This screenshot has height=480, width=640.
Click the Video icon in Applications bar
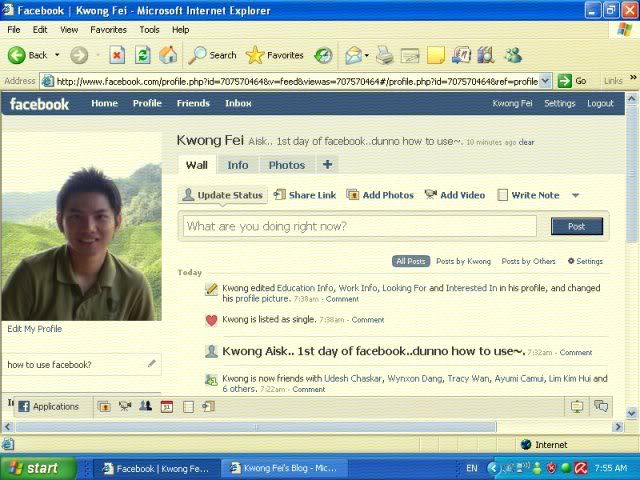click(x=125, y=406)
